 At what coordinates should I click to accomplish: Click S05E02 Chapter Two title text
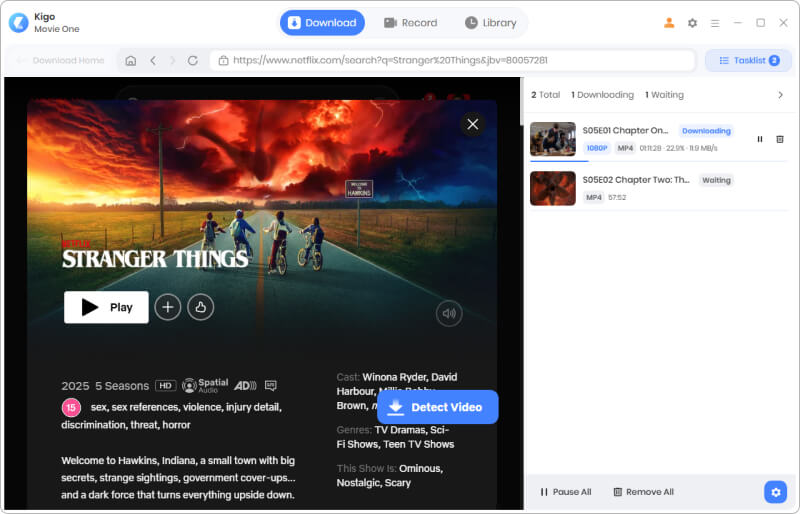pyautogui.click(x=636, y=180)
